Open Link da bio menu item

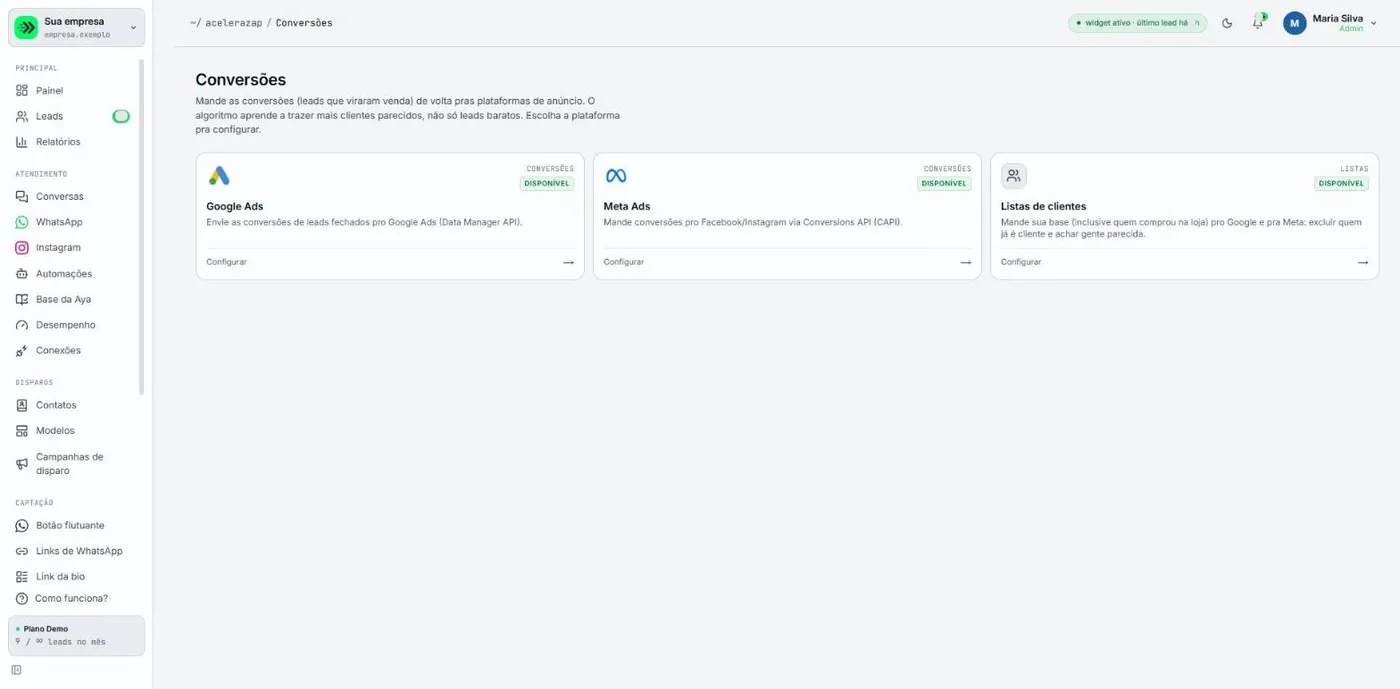tap(60, 577)
